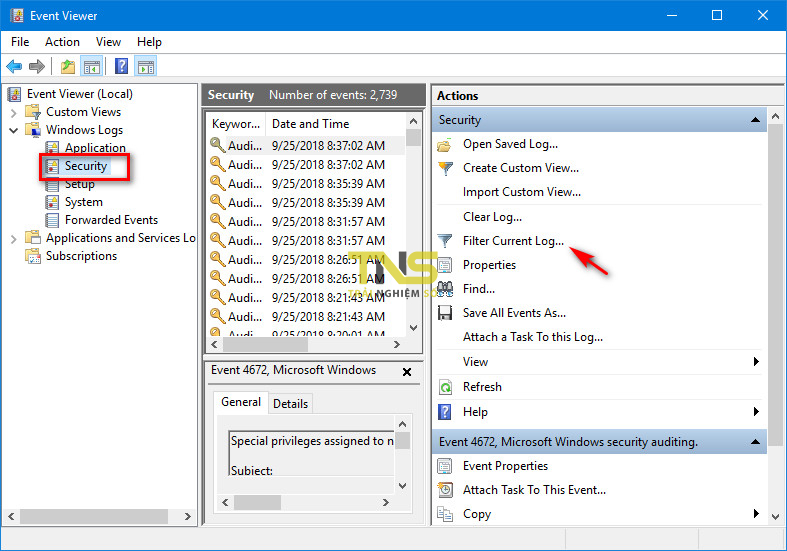Collapse the Windows Logs tree node
787x551 pixels.
coord(14,130)
